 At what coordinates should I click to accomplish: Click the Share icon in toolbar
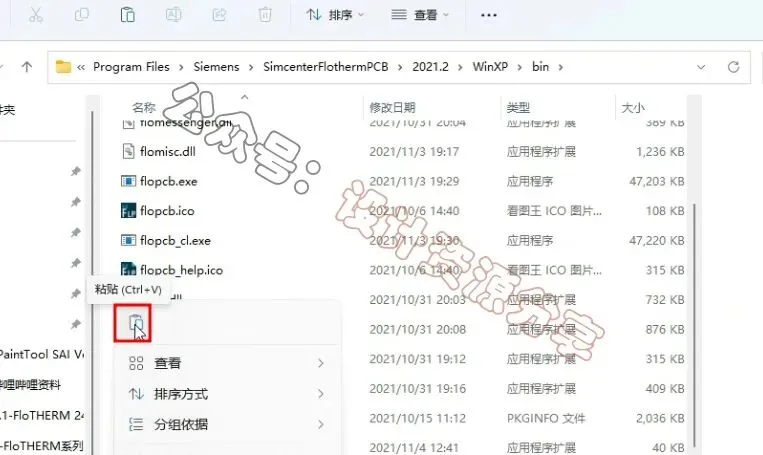[219, 15]
